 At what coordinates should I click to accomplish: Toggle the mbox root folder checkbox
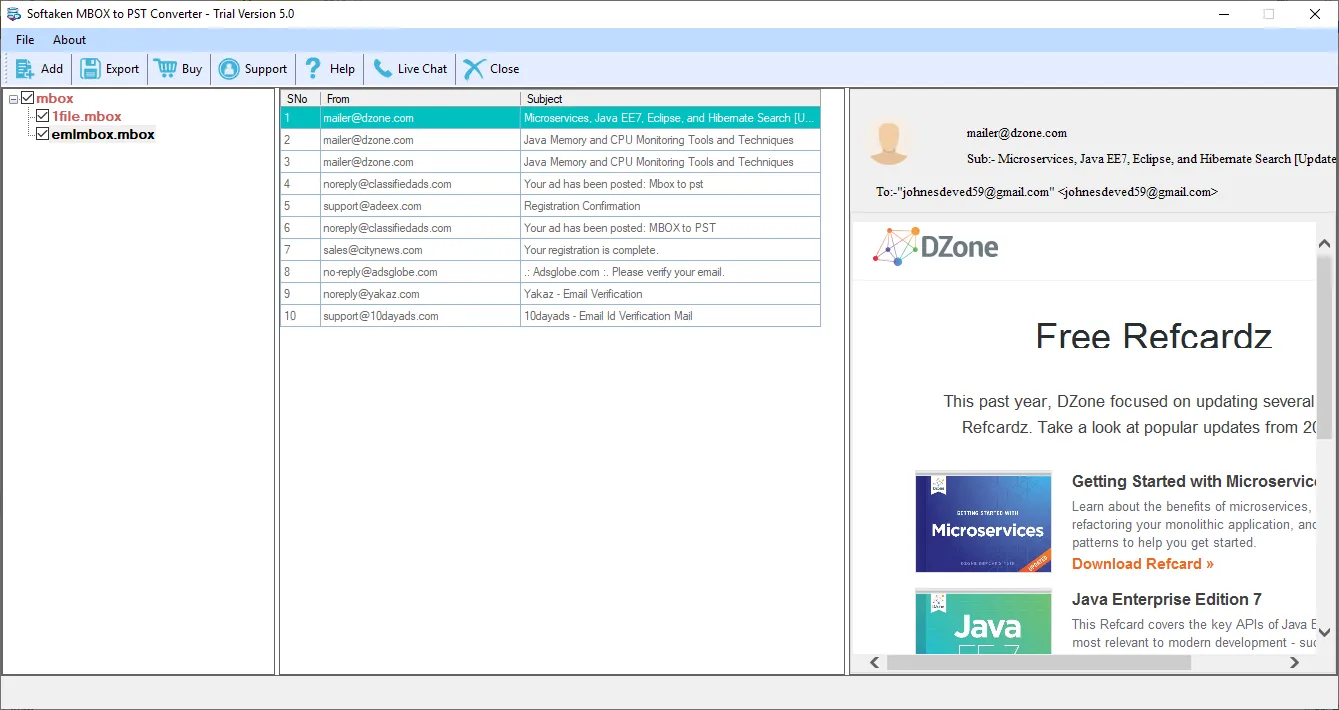click(x=28, y=98)
